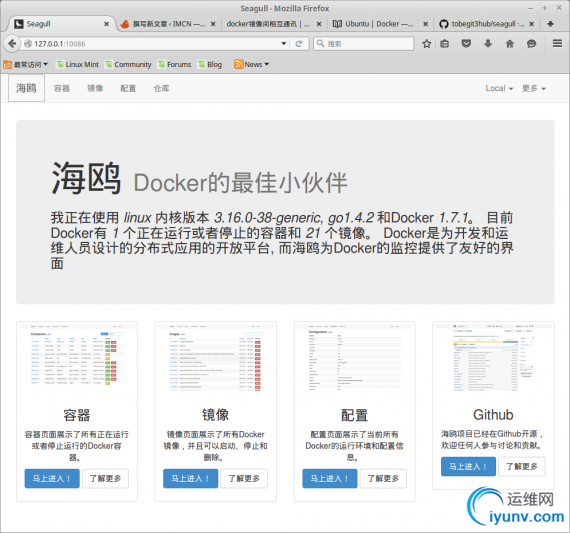Go to the 仓库 navbar item
Screen dimensions: 570x533
tap(161, 88)
